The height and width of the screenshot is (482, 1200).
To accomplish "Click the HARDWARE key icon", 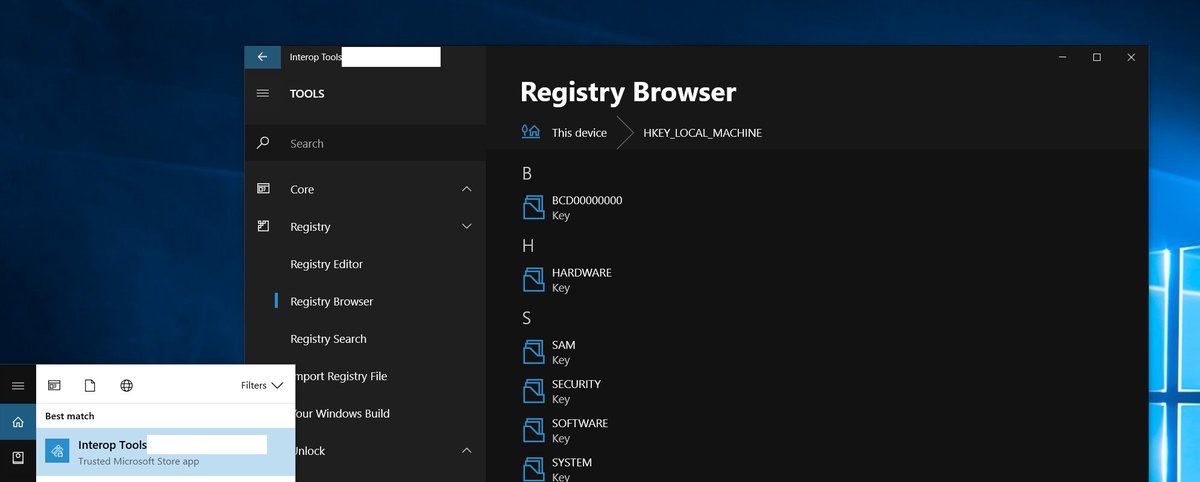I will coord(533,279).
